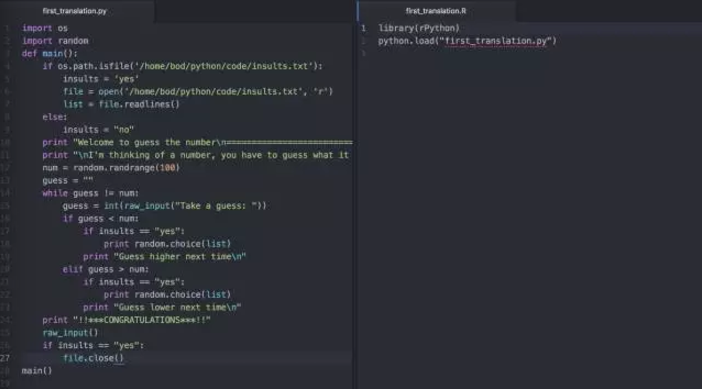
Task: Click the 'else:' line in Python file
Action: pyautogui.click(x=55, y=117)
